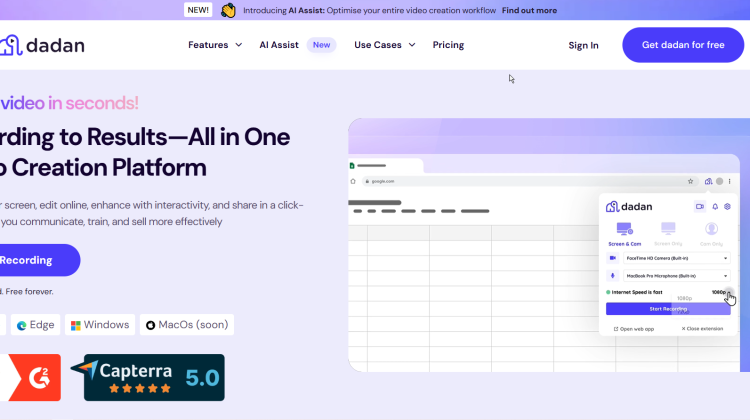This screenshot has height=420, width=750.
Task: Click the New badge beside AI Assist
Action: 321,45
